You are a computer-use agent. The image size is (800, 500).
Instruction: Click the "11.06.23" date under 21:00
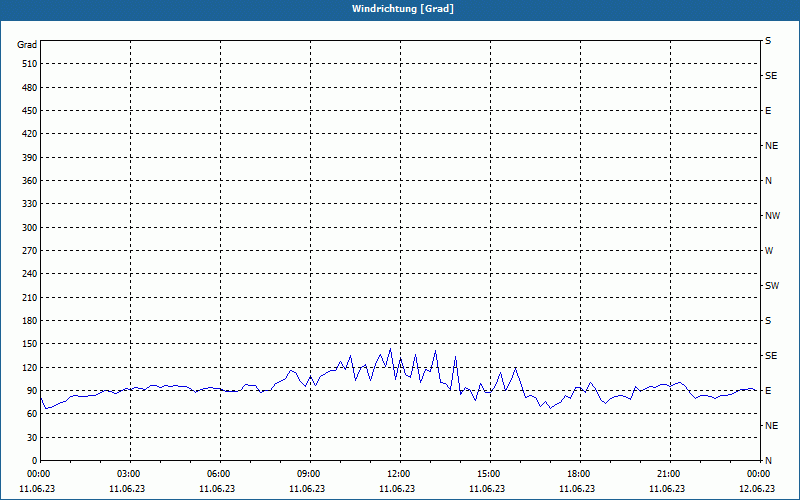(667, 489)
